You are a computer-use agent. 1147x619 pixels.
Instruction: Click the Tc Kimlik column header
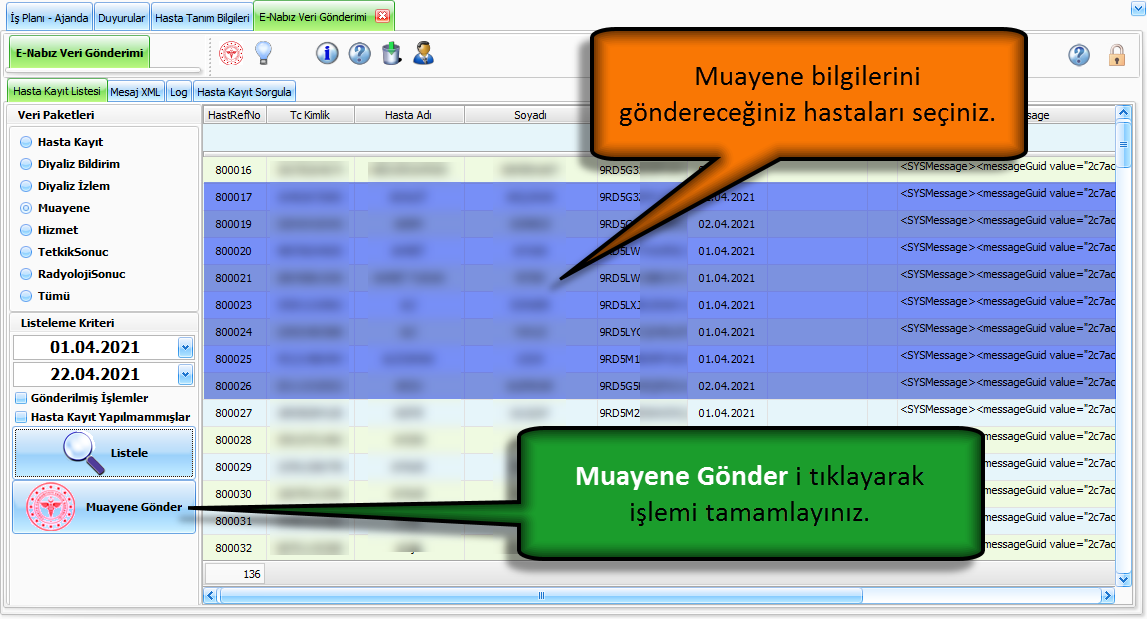point(310,115)
